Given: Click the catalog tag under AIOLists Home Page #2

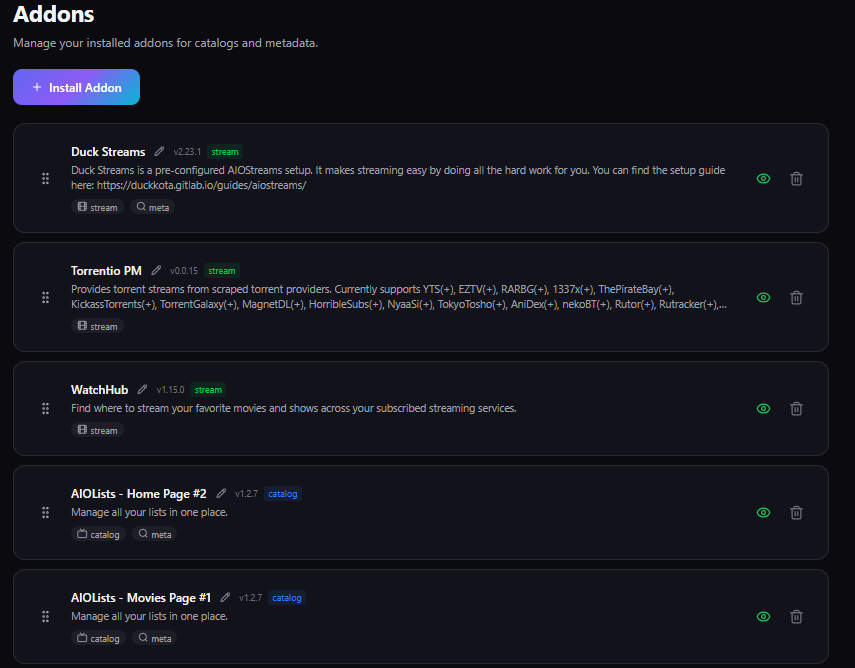Looking at the screenshot, I should point(98,535).
